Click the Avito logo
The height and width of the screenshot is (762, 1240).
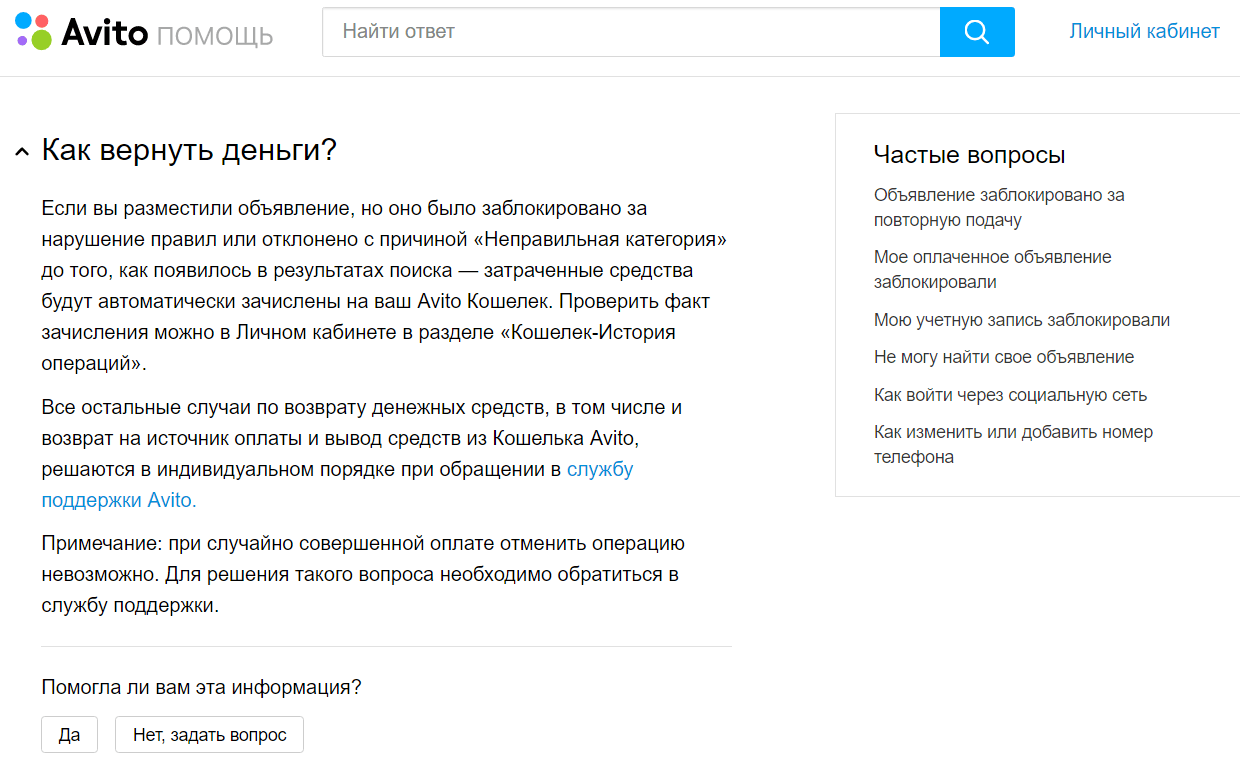click(82, 32)
